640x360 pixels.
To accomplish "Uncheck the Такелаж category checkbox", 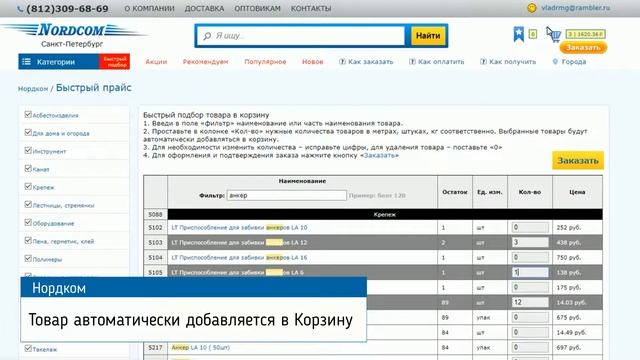I will [28, 348].
